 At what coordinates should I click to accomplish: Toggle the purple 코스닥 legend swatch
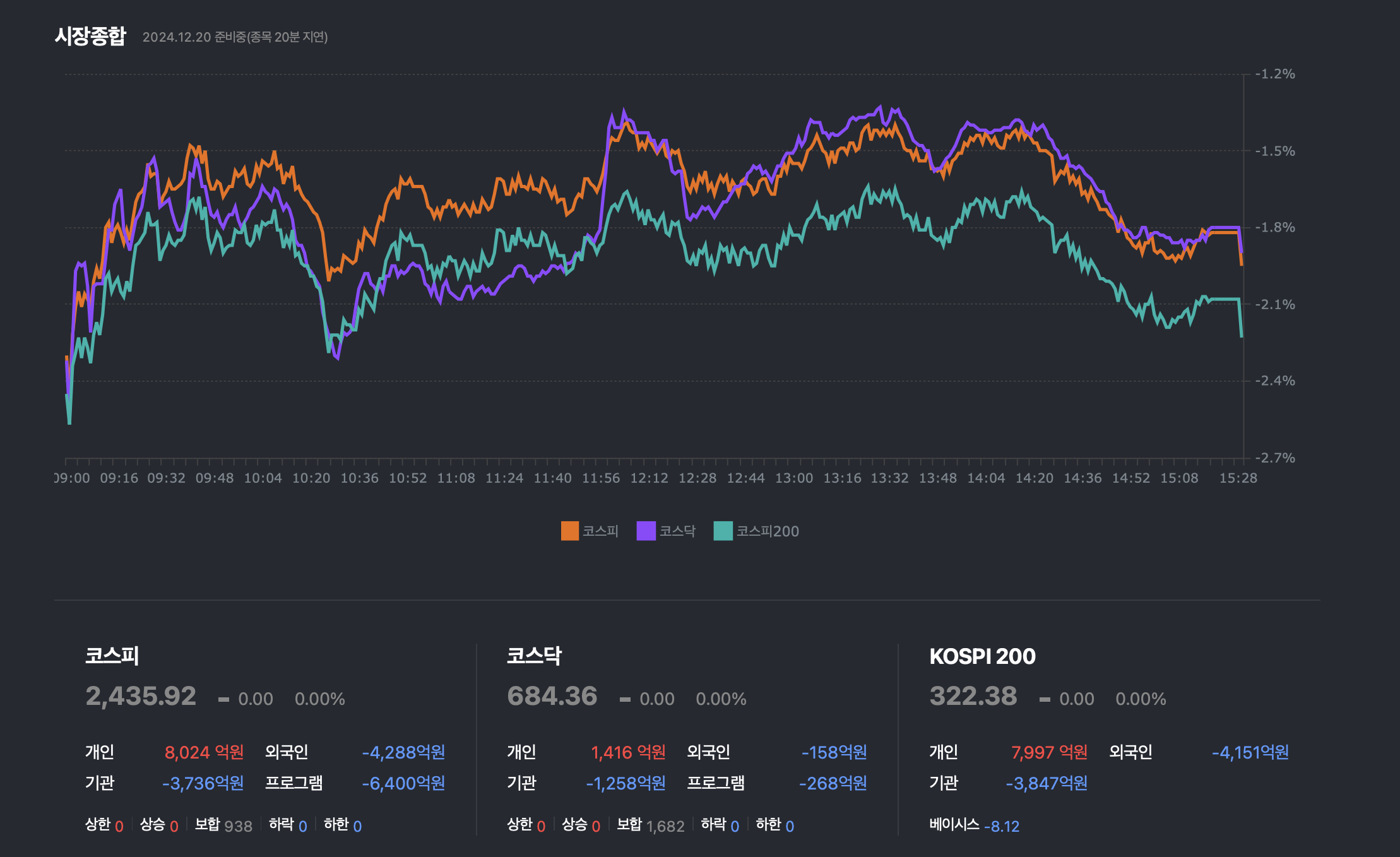[646, 531]
